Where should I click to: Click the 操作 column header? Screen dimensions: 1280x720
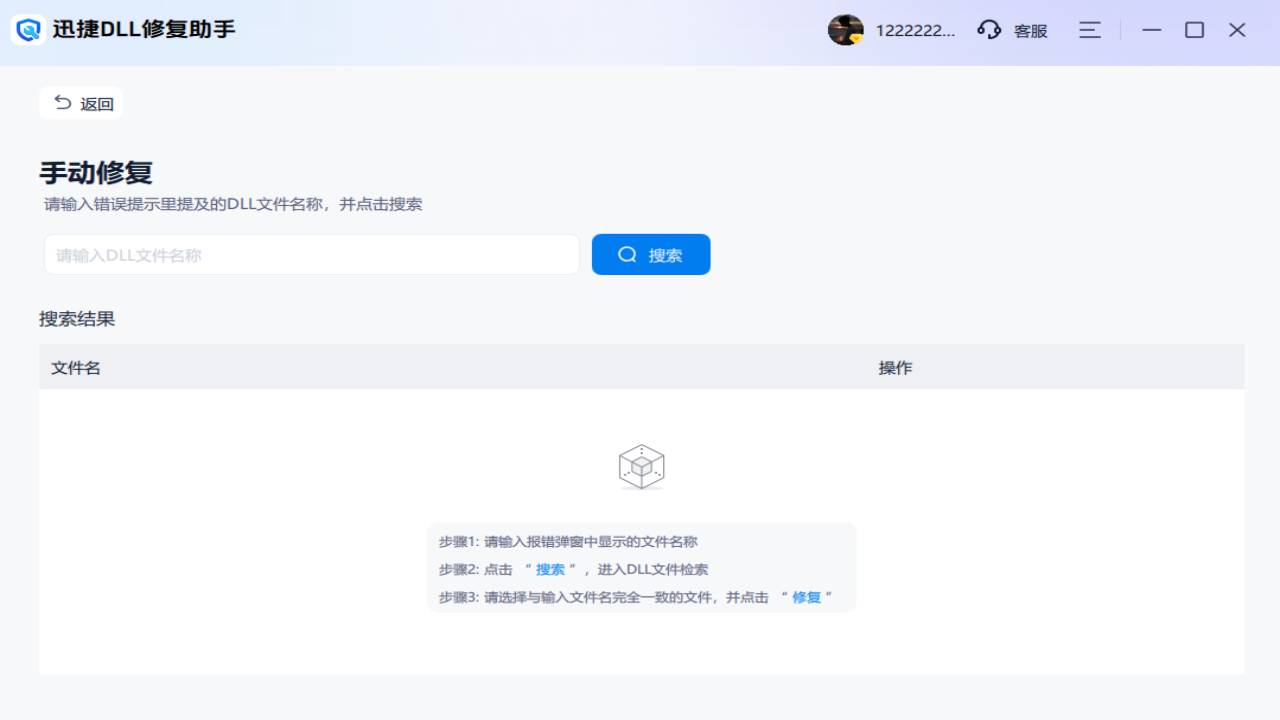(x=895, y=368)
